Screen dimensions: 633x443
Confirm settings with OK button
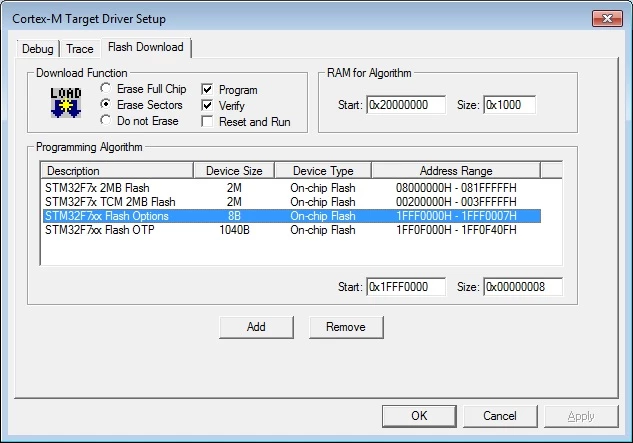pyautogui.click(x=419, y=416)
